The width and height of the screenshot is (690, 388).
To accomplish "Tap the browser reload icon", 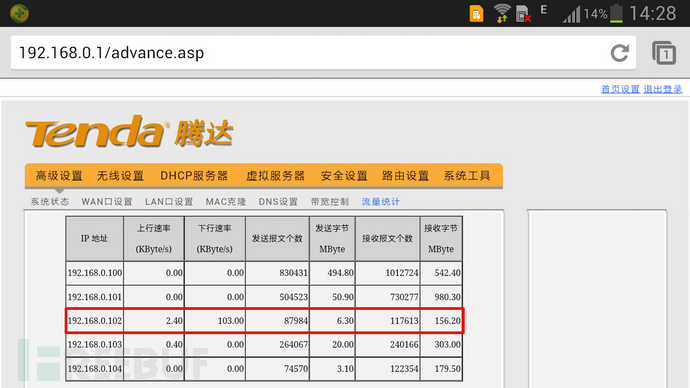I will pos(620,53).
